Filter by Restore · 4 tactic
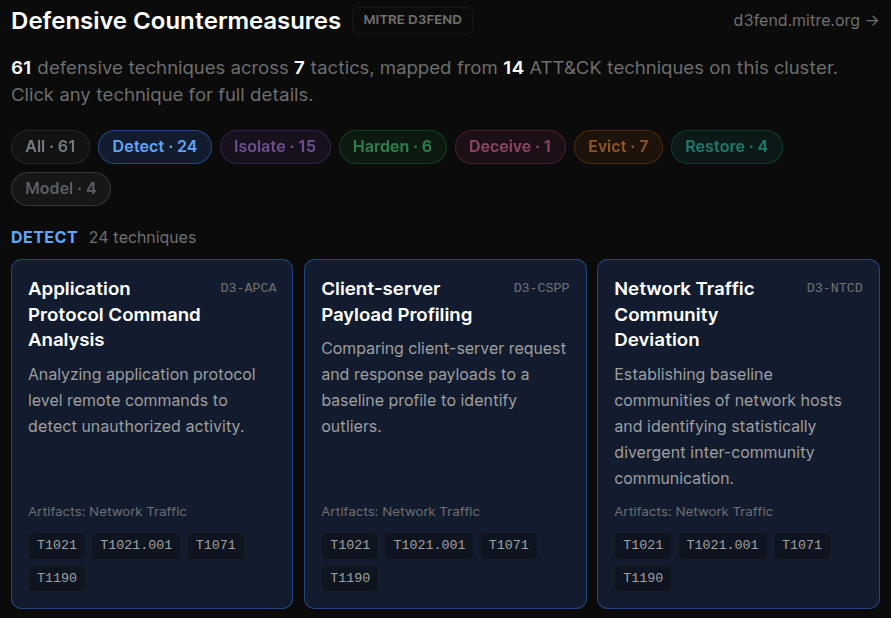 [726, 147]
